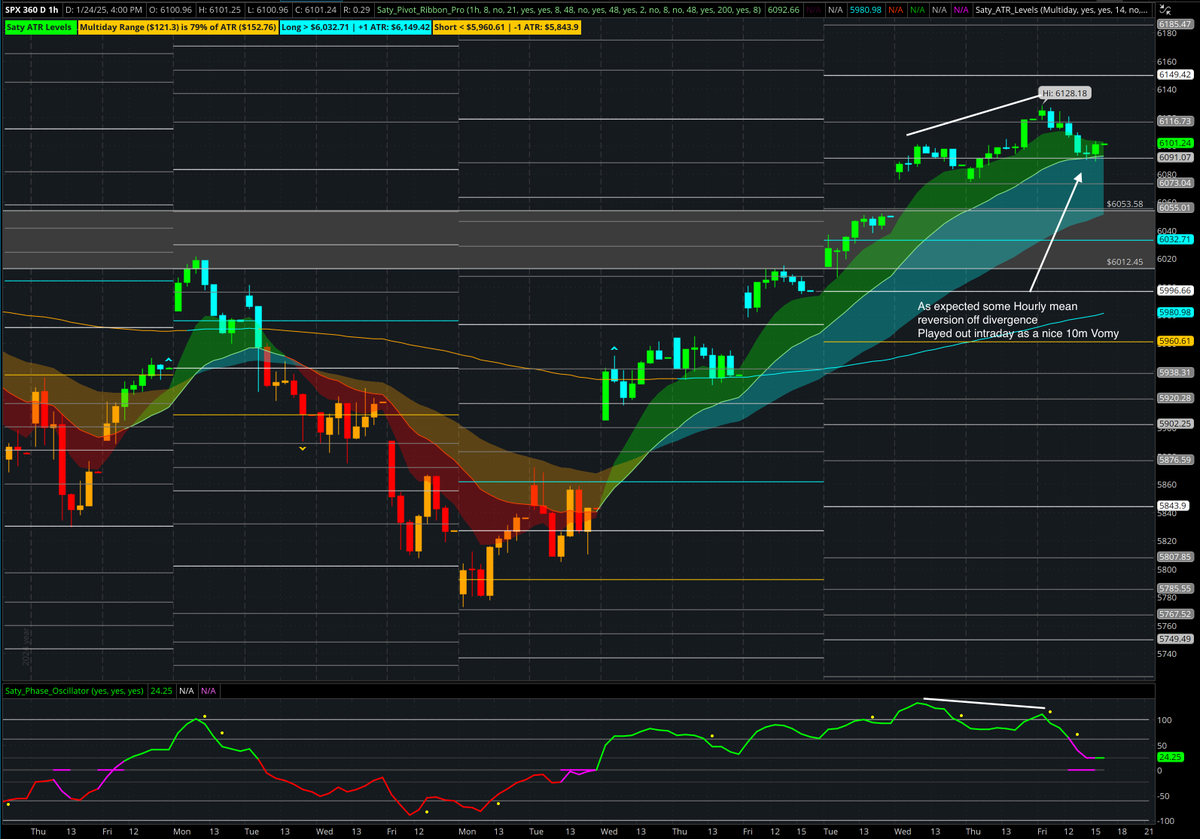Image resolution: width=1200 pixels, height=839 pixels.
Task: Click the 5767.52 price axis bubble
Action: 1174,614
